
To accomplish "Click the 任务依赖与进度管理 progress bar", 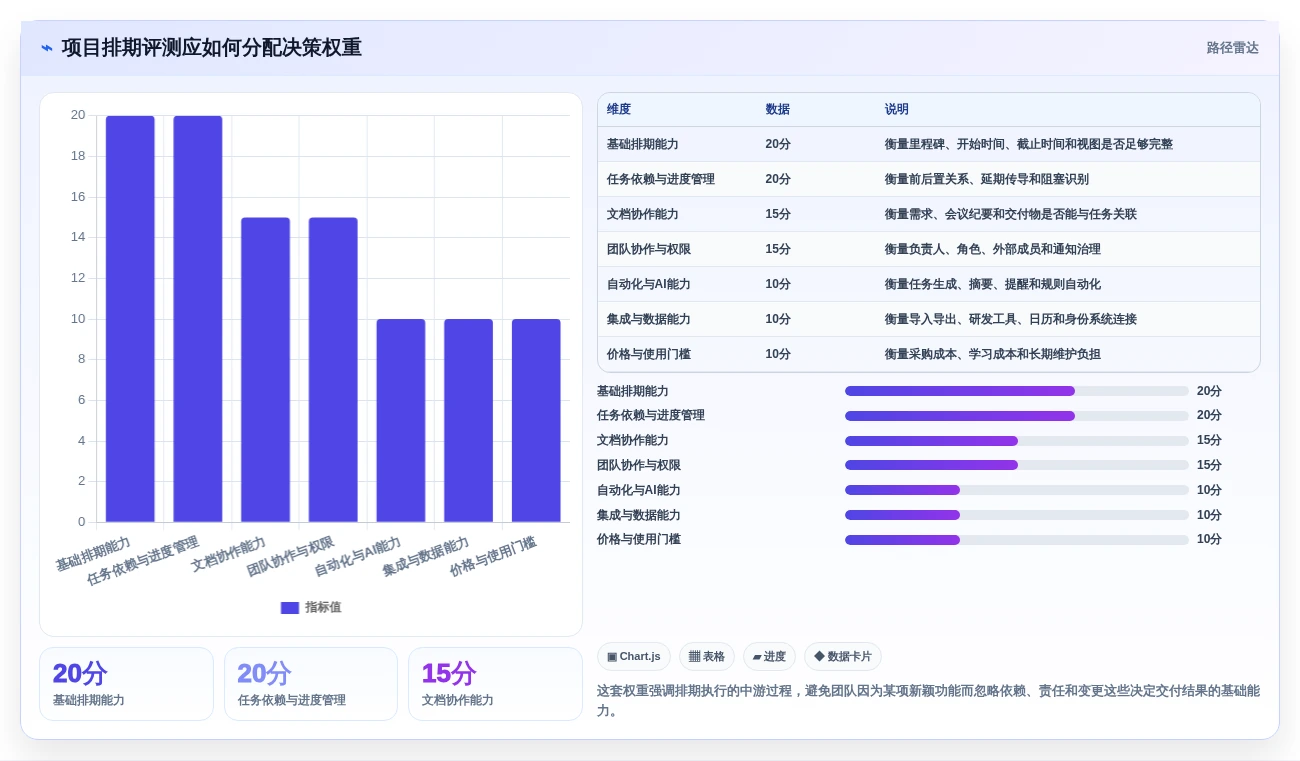I will click(x=1017, y=416).
